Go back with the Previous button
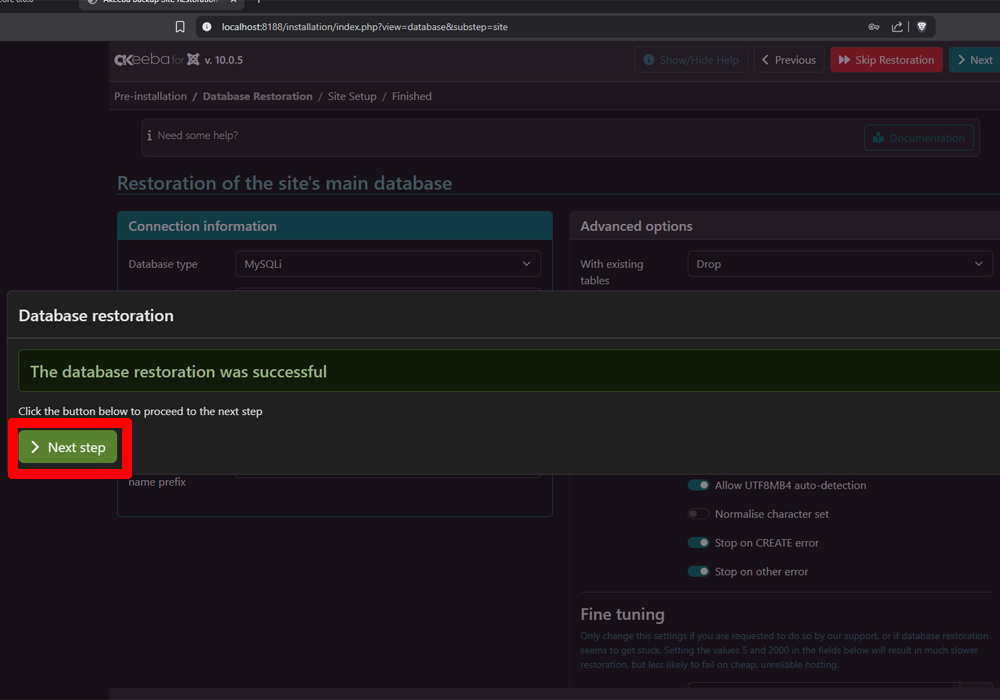This screenshot has width=1000, height=700. click(x=788, y=60)
